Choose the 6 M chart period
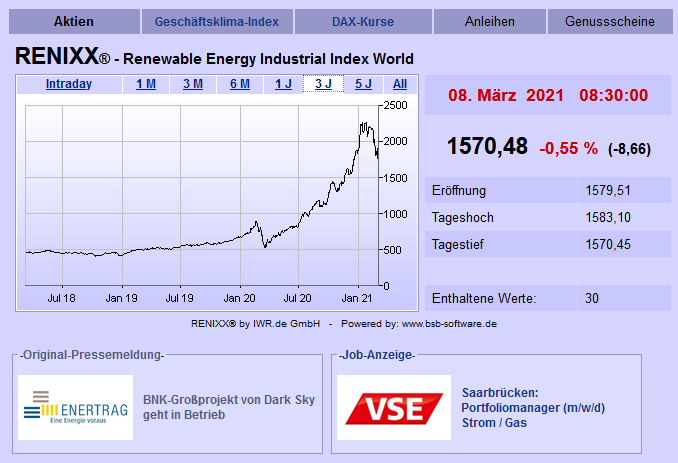This screenshot has height=463, width=678. pos(240,84)
